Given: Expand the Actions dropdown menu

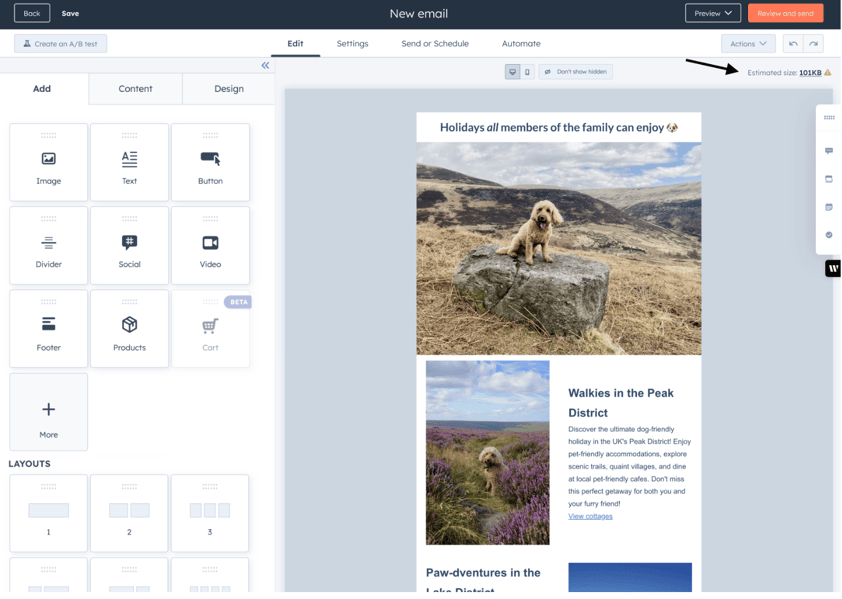Looking at the screenshot, I should point(748,44).
